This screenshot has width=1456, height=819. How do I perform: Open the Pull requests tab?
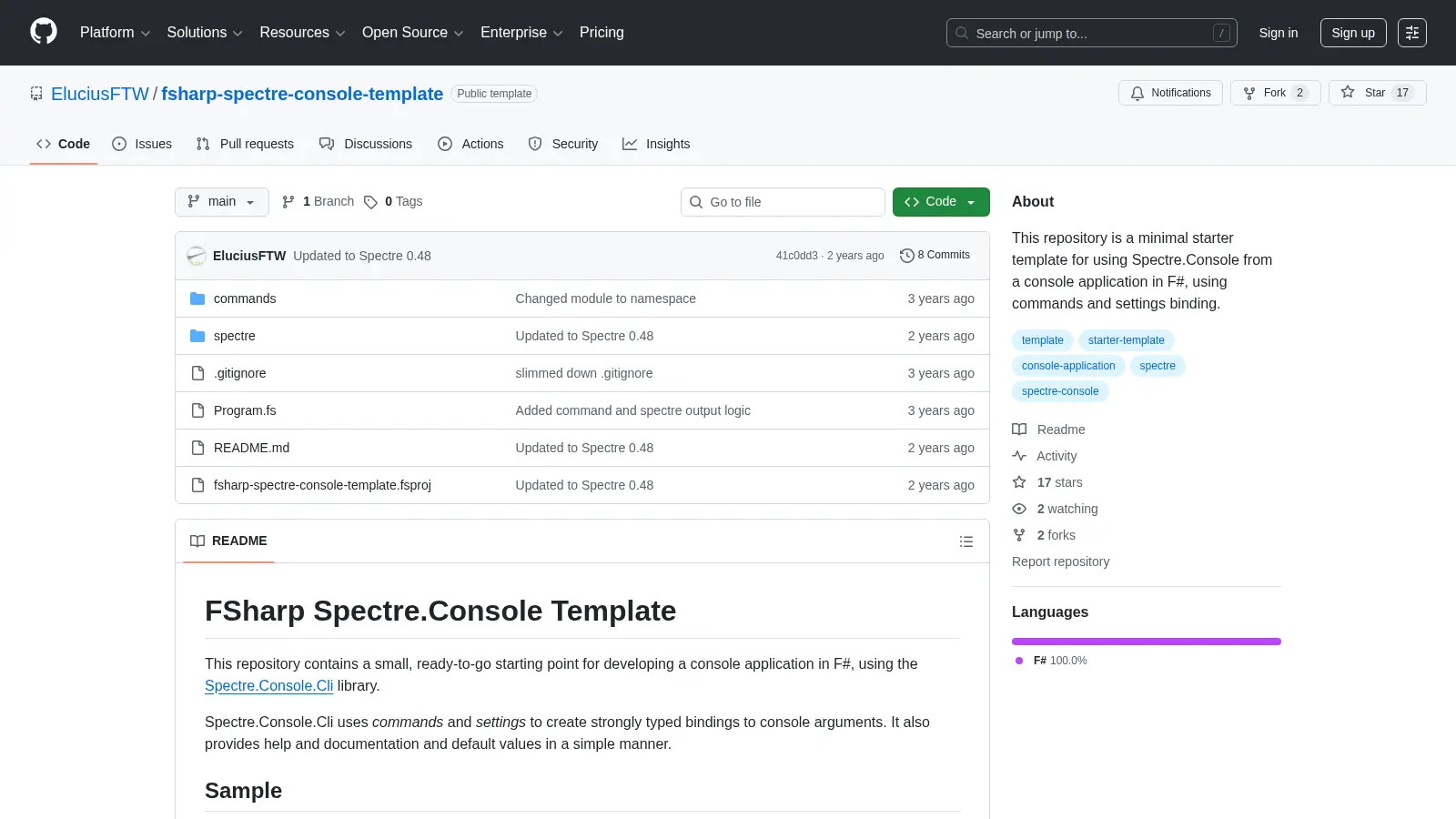pos(245,144)
